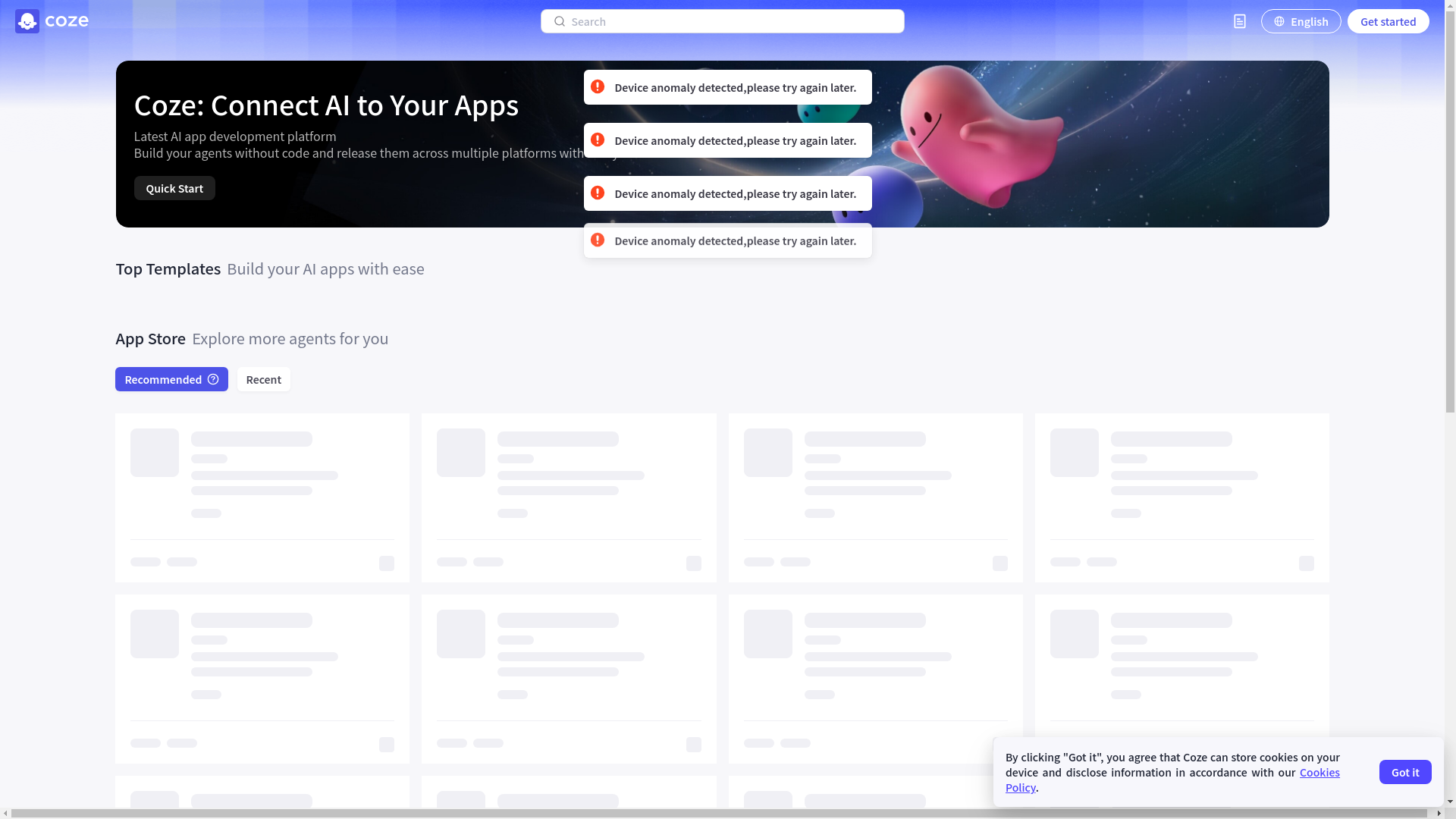Click the App Store heading
The width and height of the screenshot is (1456, 819).
click(x=150, y=338)
